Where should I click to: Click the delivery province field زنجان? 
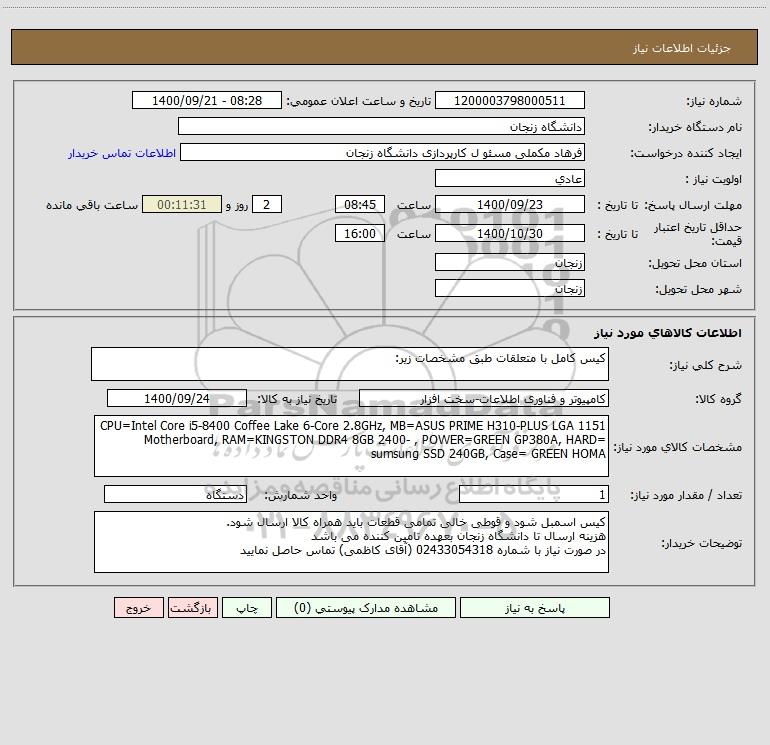click(x=510, y=262)
